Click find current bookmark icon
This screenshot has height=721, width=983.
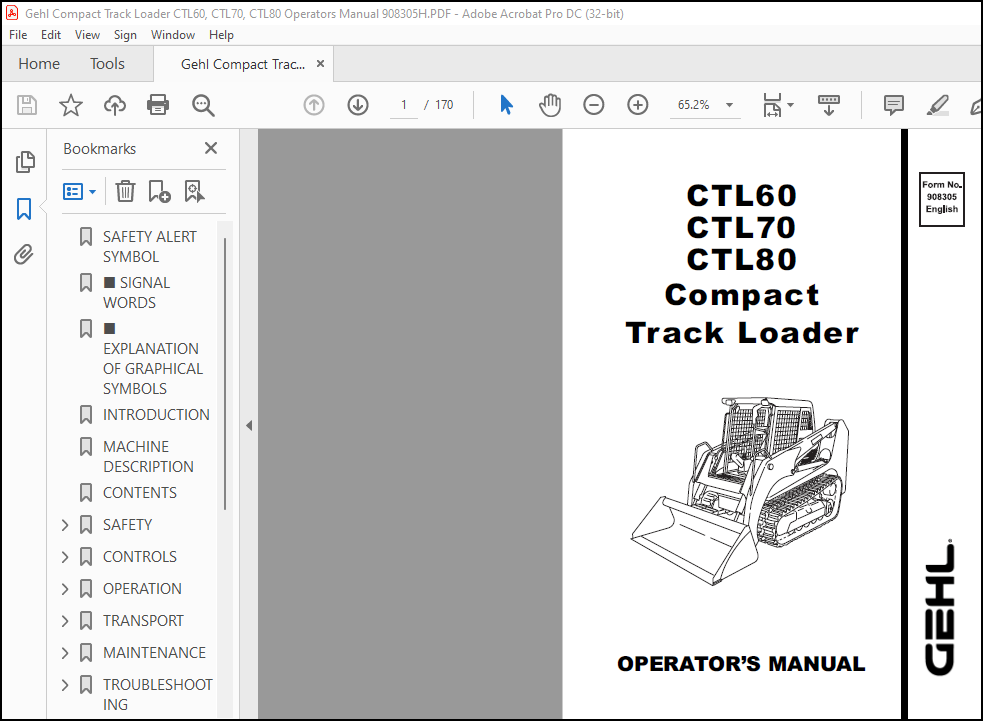tap(194, 191)
